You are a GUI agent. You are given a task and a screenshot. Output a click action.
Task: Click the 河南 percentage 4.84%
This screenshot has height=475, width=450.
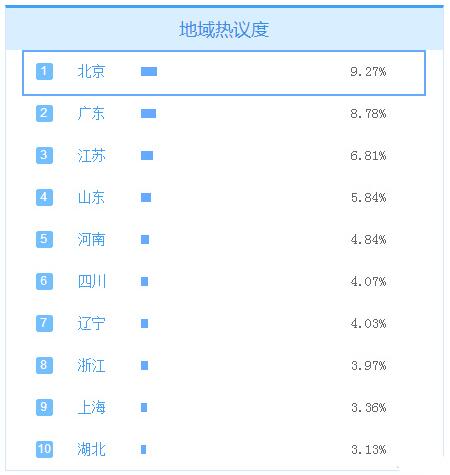[x=369, y=239]
